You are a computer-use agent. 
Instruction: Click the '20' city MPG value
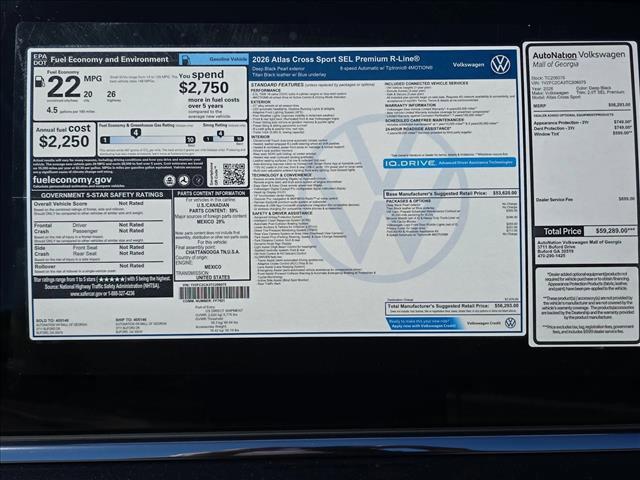pos(88,94)
